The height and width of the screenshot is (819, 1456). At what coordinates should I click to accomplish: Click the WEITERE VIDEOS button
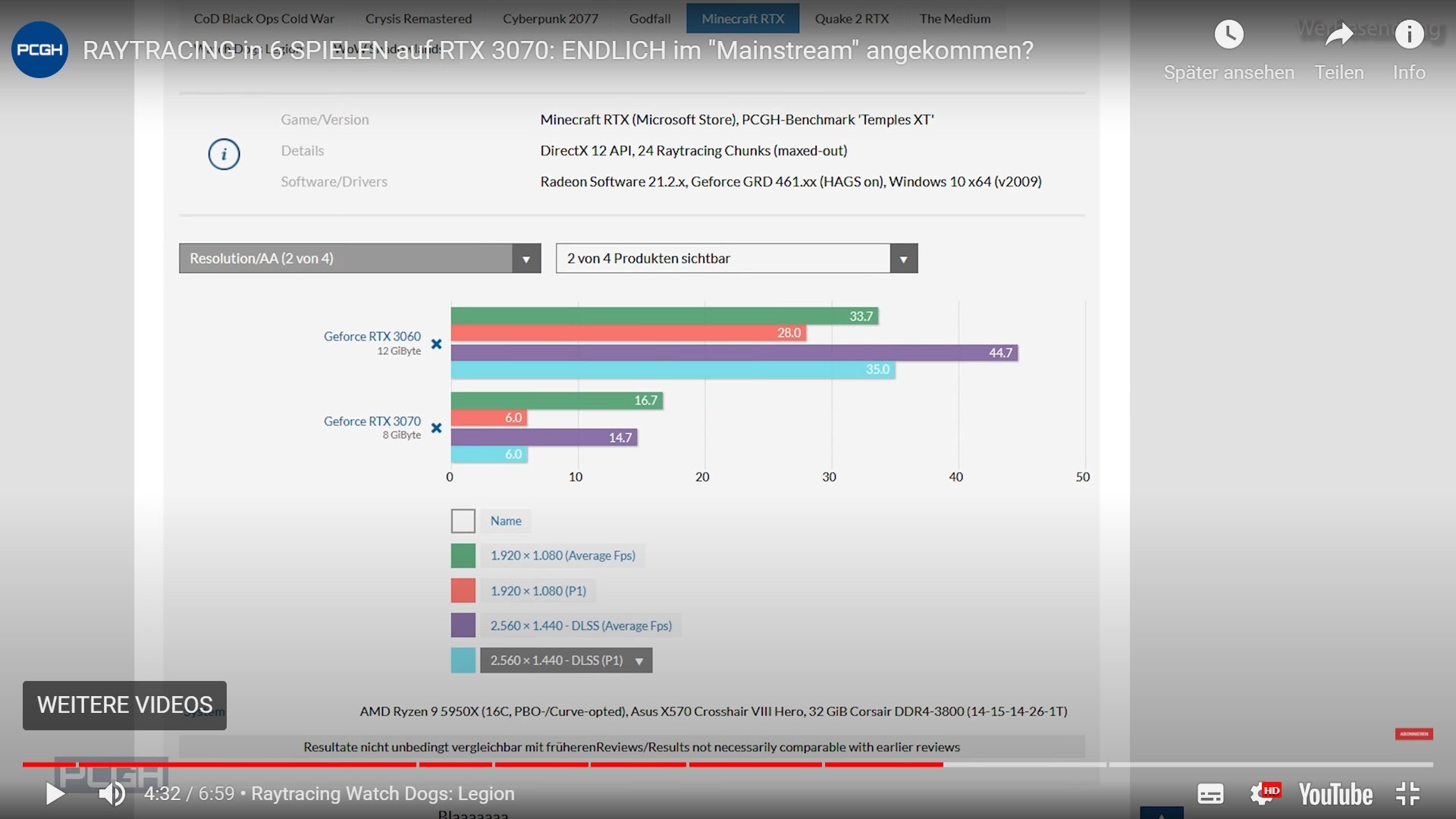tap(124, 705)
